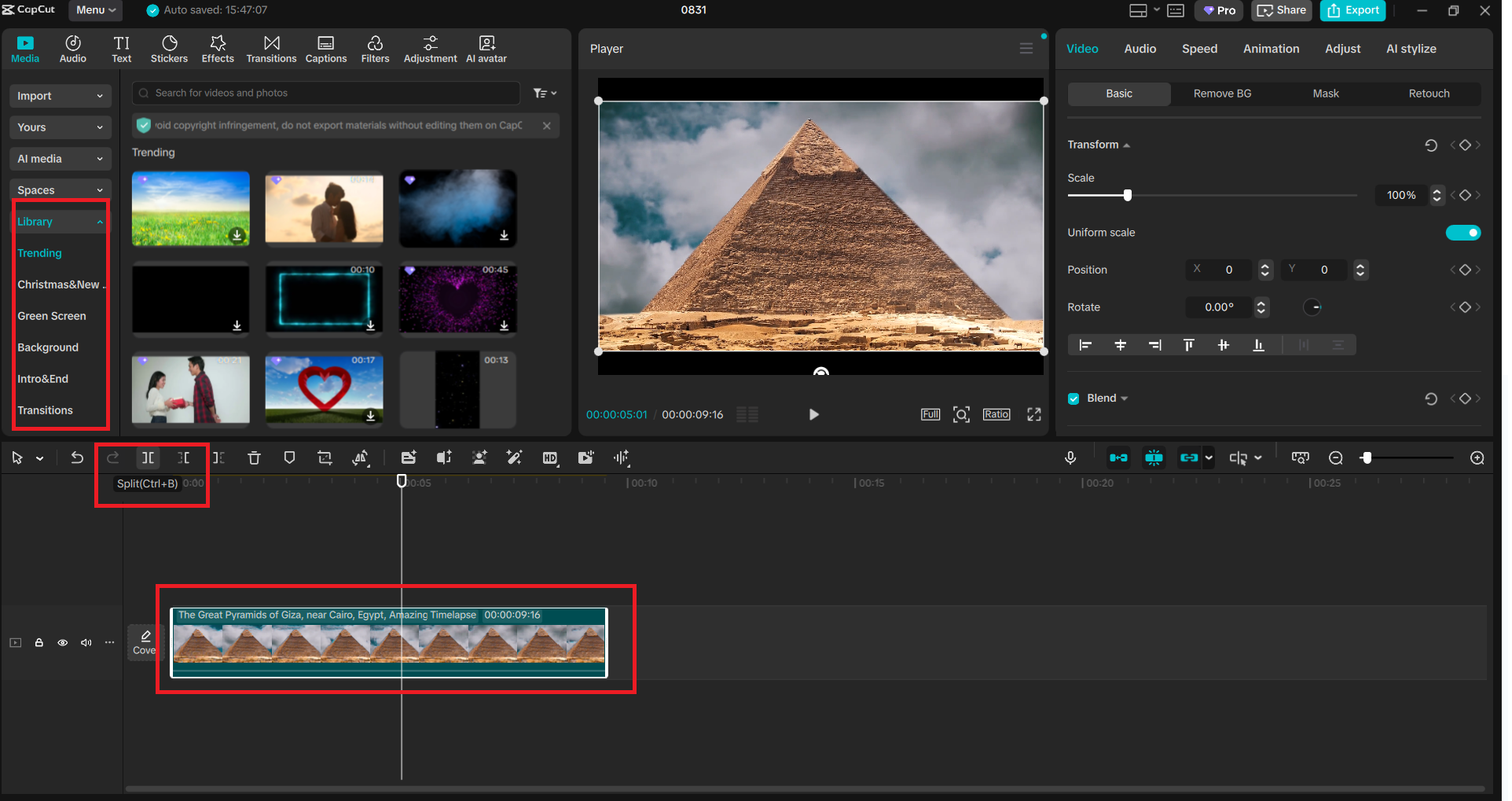This screenshot has width=1512, height=801.
Task: Click the Scale slider handle
Action: click(1128, 195)
